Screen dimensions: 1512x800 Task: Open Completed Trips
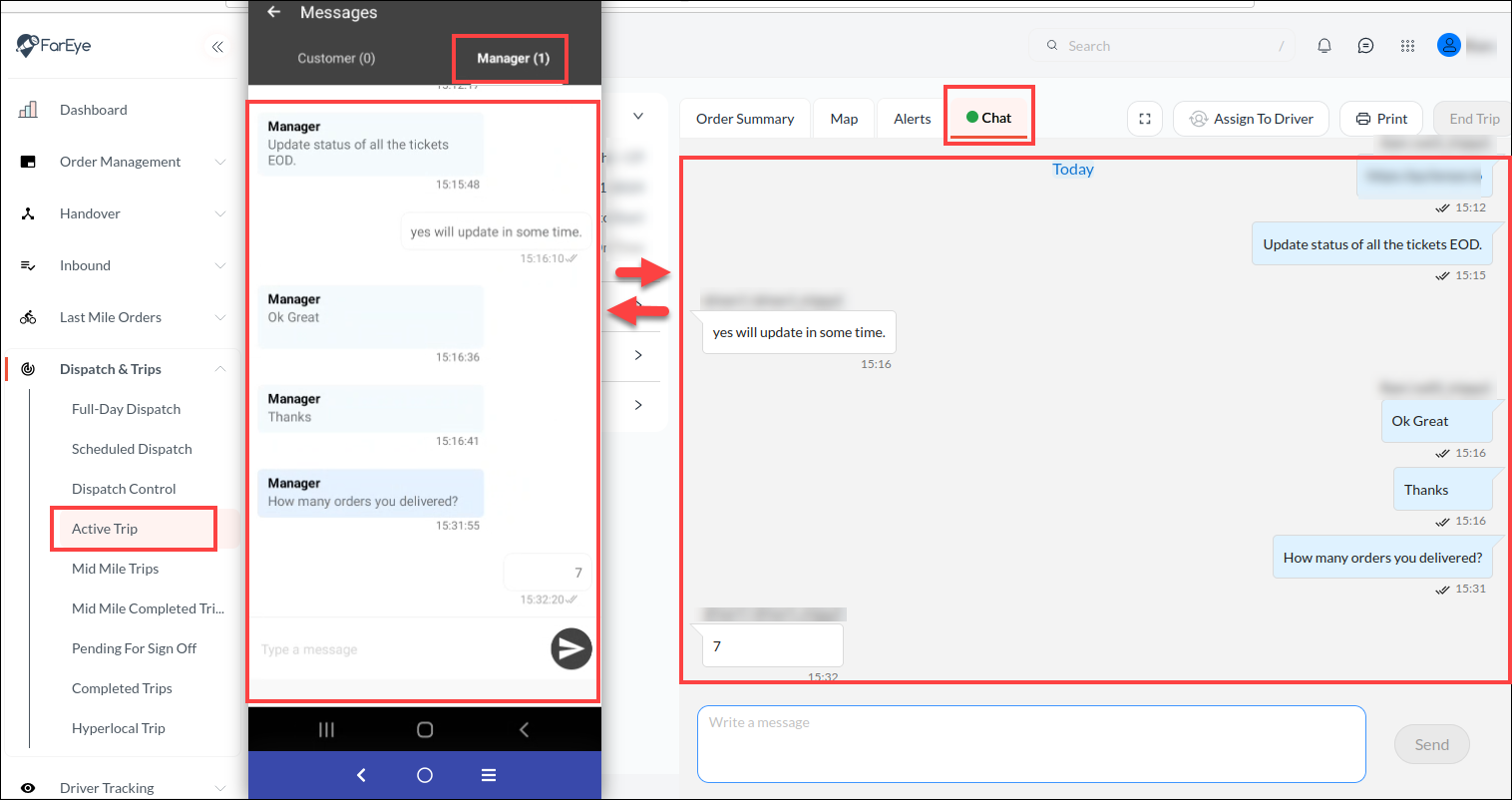coord(122,688)
